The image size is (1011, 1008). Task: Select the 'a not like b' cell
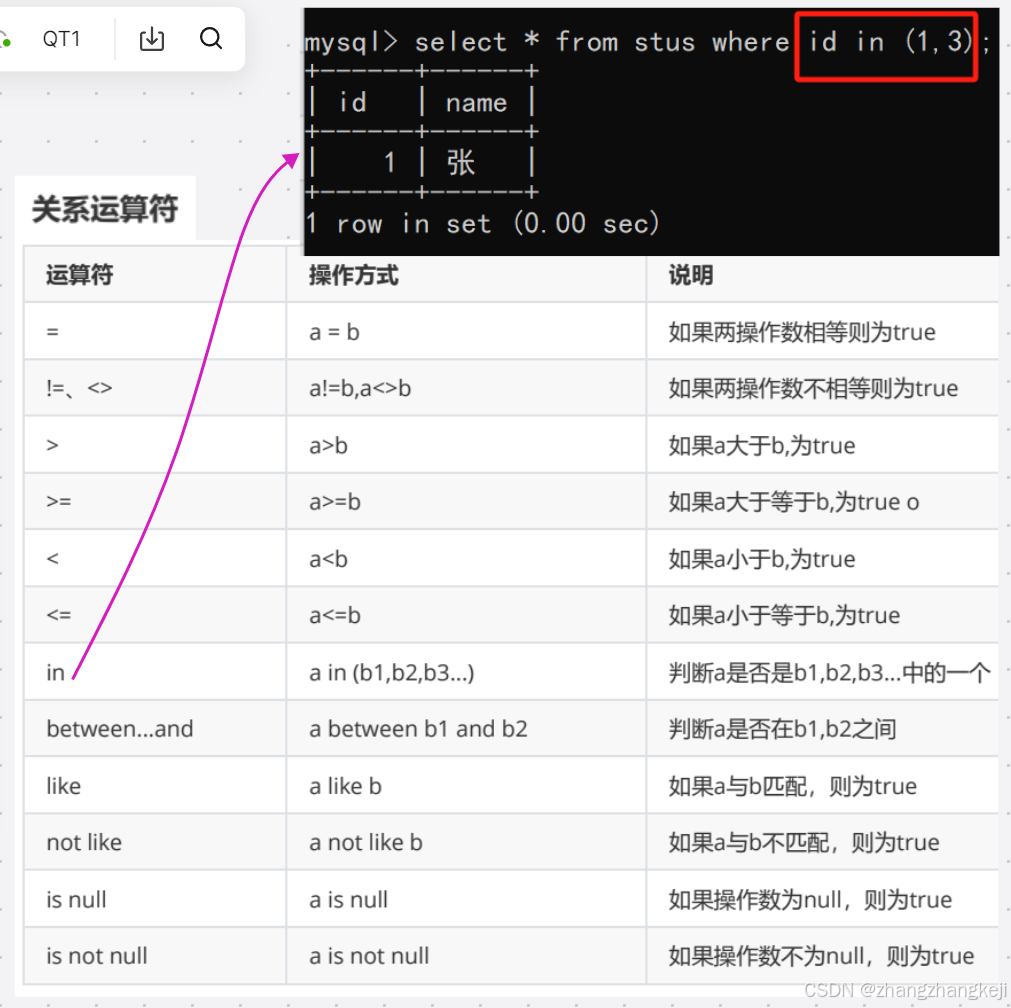[x=466, y=842]
